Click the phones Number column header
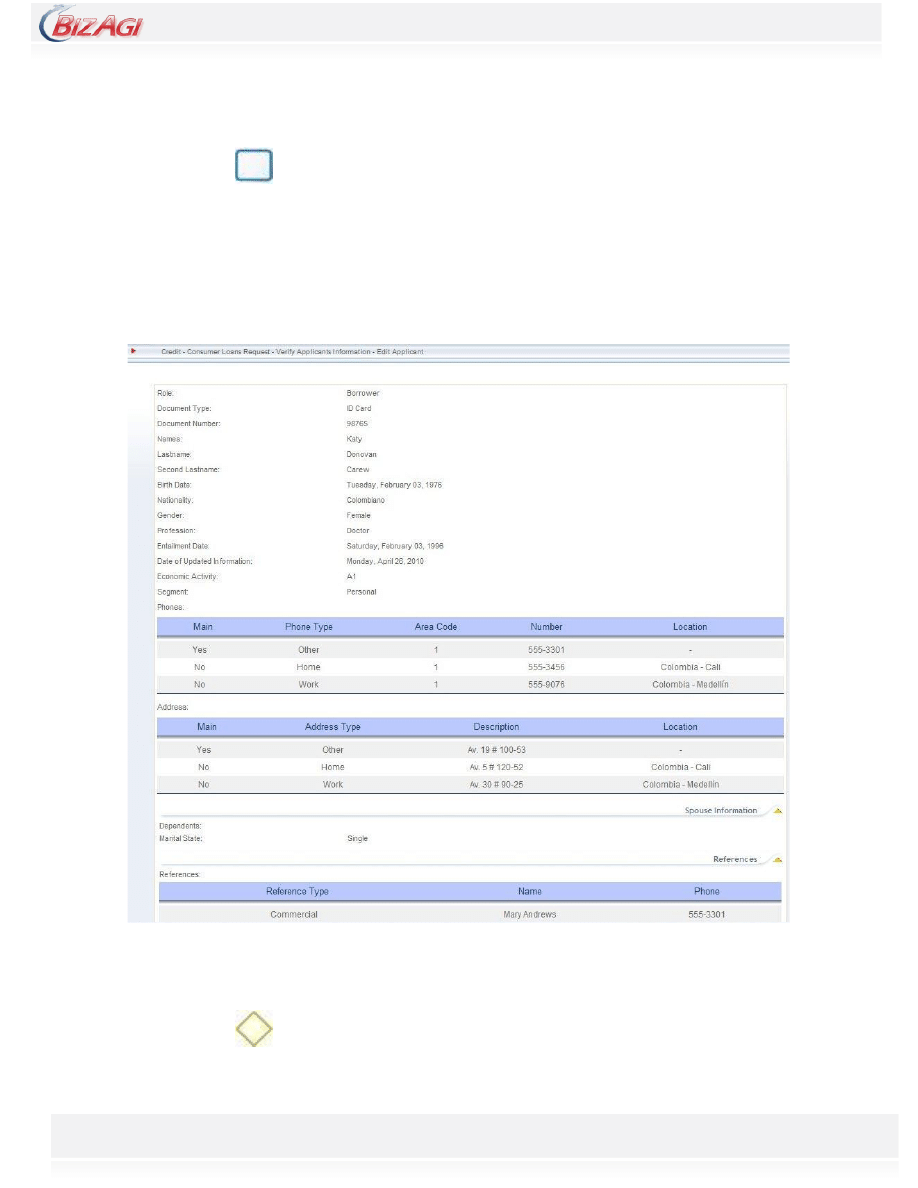The height and width of the screenshot is (1188, 918). pyautogui.click(x=546, y=627)
